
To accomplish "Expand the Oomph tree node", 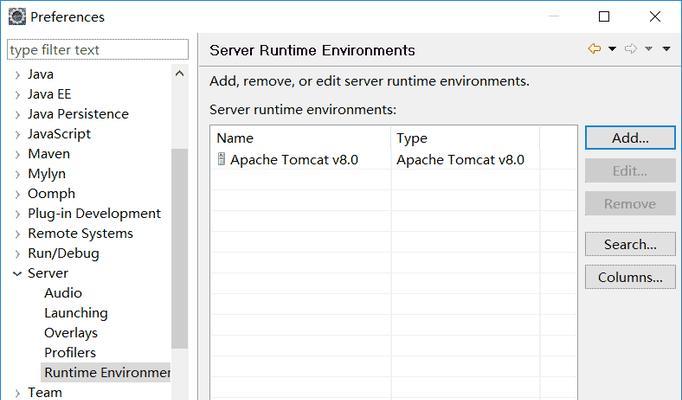I will pos(17,194).
